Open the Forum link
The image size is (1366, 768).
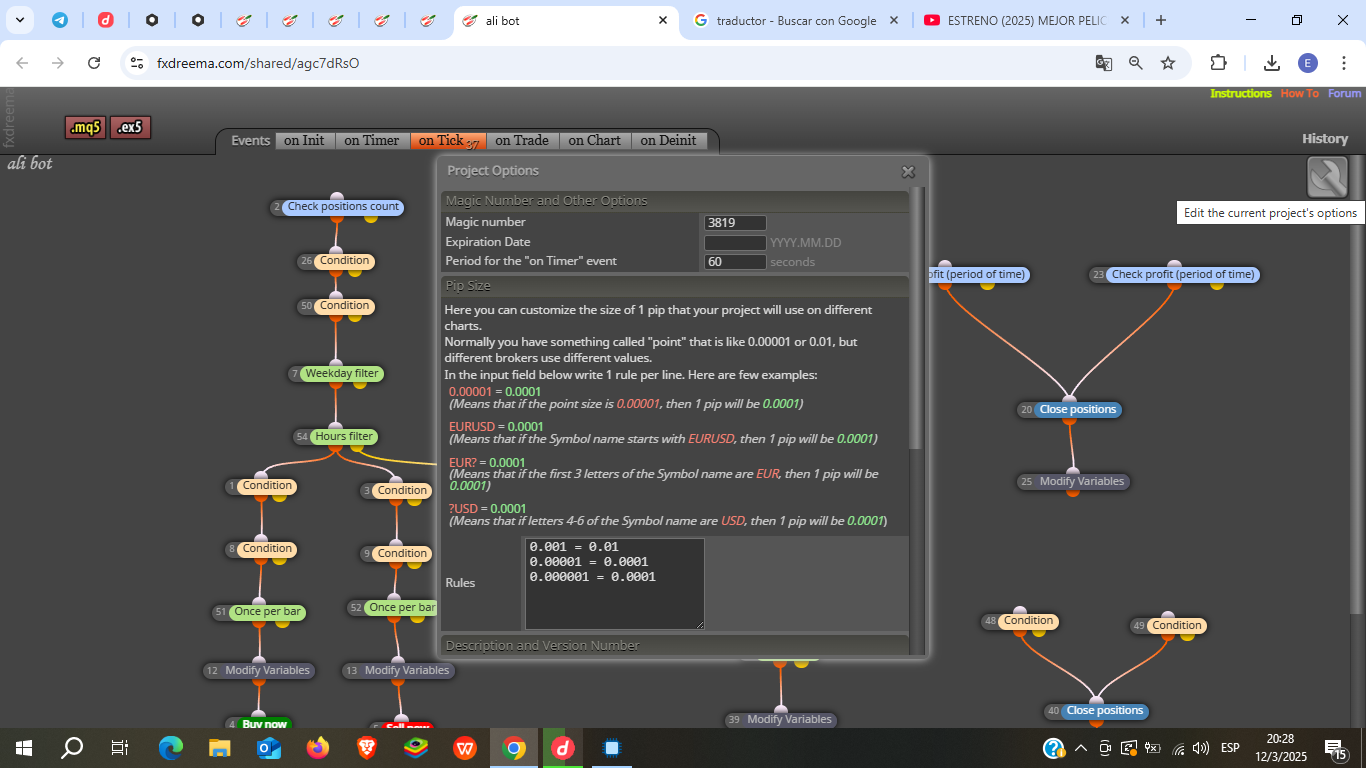pos(1345,94)
